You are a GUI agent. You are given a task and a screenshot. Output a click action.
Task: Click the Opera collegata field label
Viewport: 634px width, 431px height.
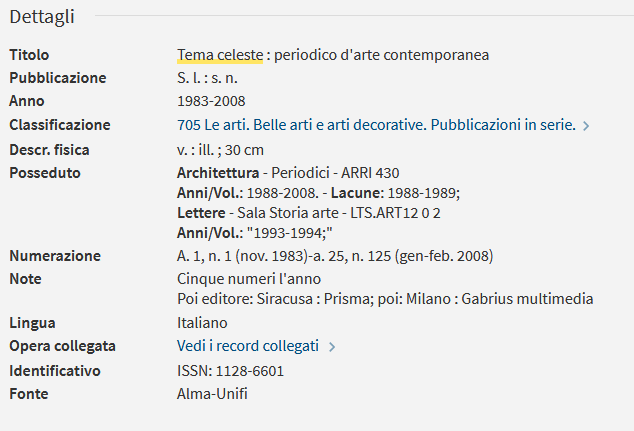[x=63, y=346]
